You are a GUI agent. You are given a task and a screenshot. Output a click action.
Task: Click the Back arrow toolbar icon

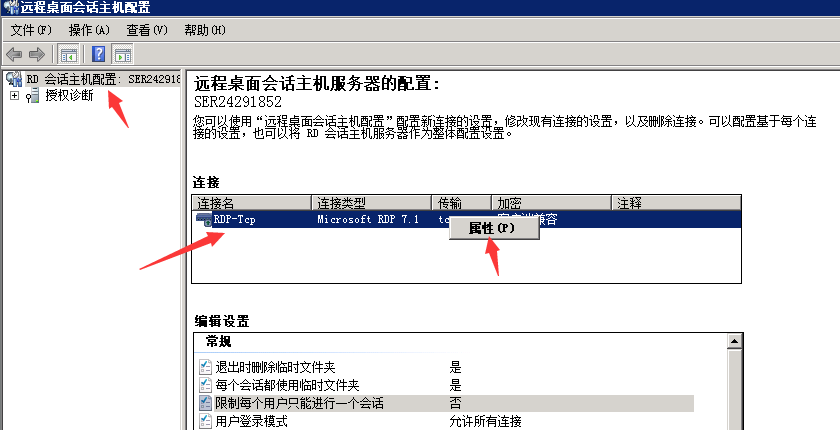14,54
